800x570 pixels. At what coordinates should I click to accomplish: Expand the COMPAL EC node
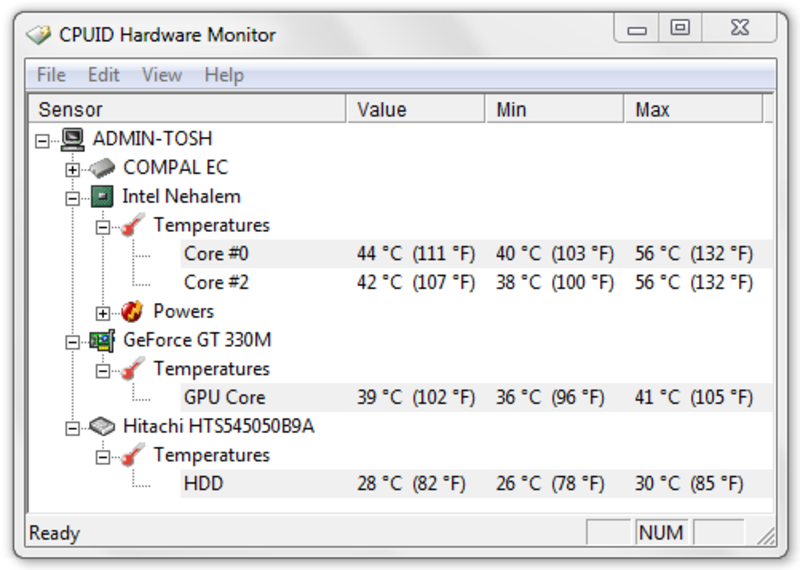(x=72, y=169)
